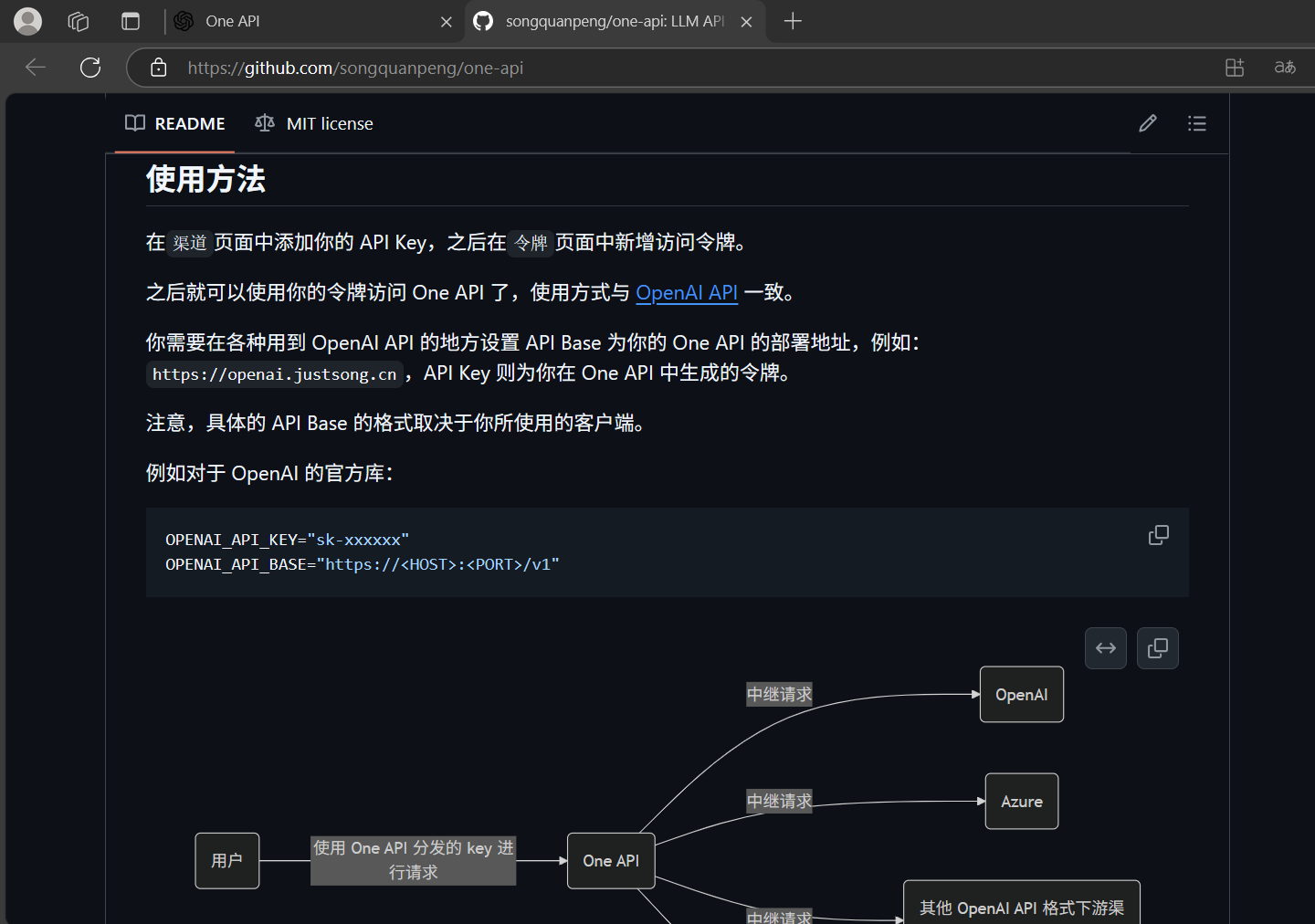This screenshot has width=1315, height=924.
Task: Select the Azure diagram node
Action: 1022,802
